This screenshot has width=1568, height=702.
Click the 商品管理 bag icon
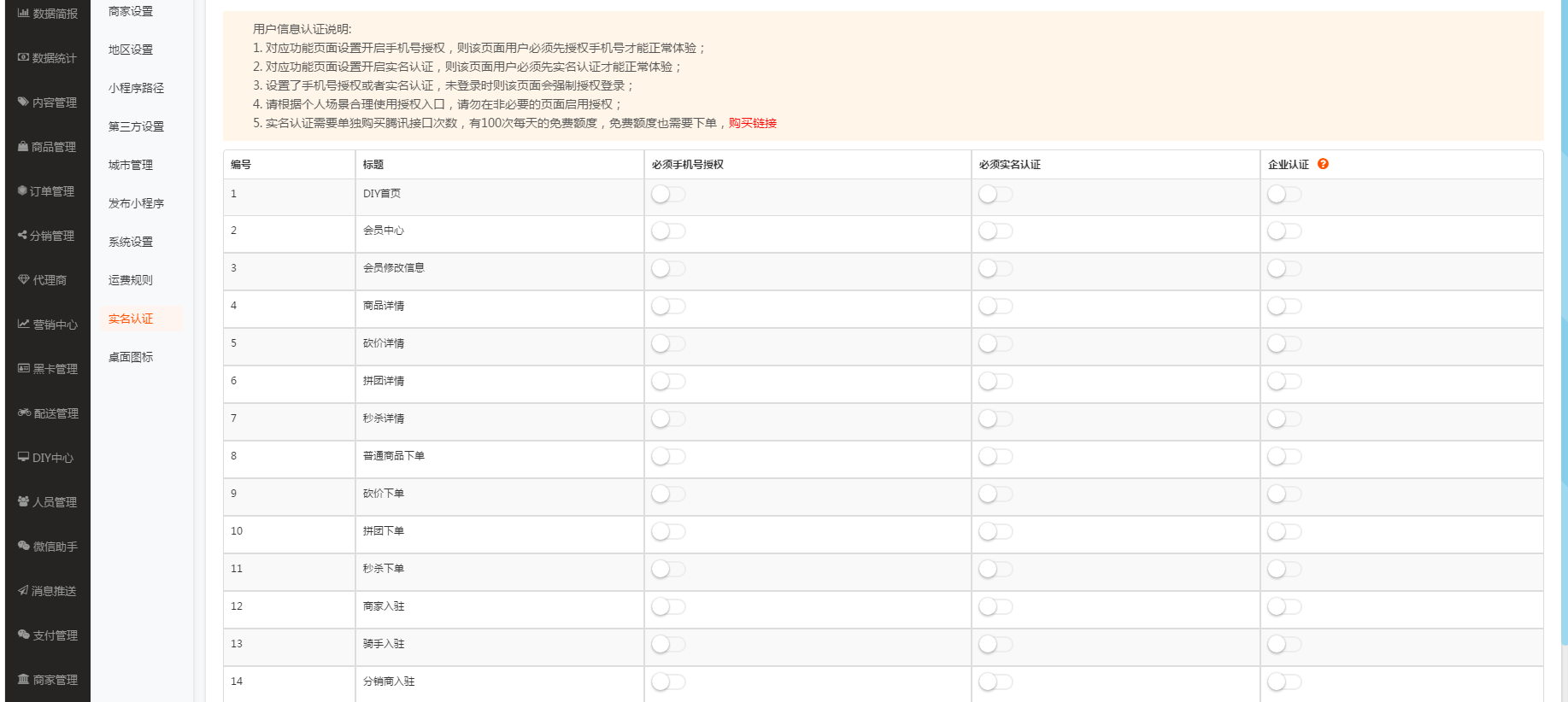point(23,147)
